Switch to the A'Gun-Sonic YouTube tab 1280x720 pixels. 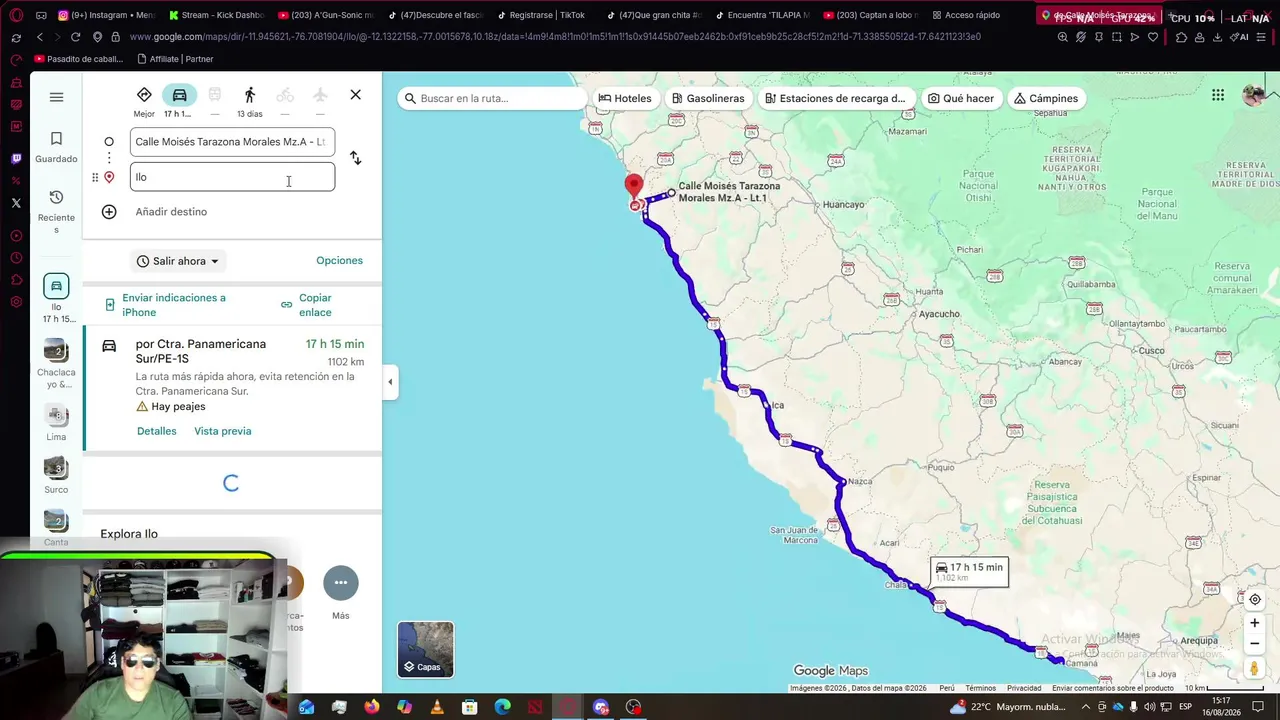click(x=325, y=15)
